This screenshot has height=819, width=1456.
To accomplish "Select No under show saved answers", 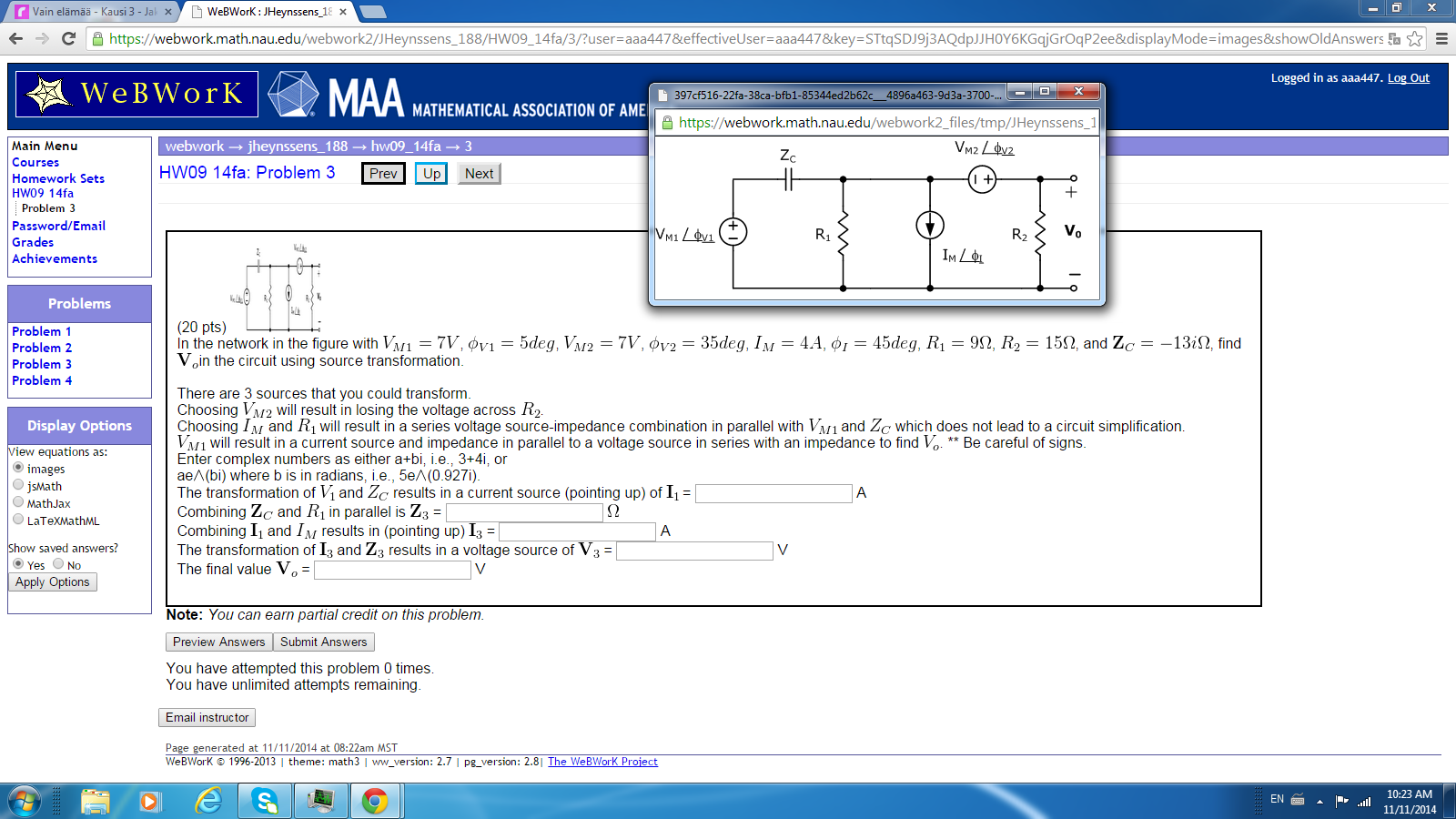I will [58, 564].
